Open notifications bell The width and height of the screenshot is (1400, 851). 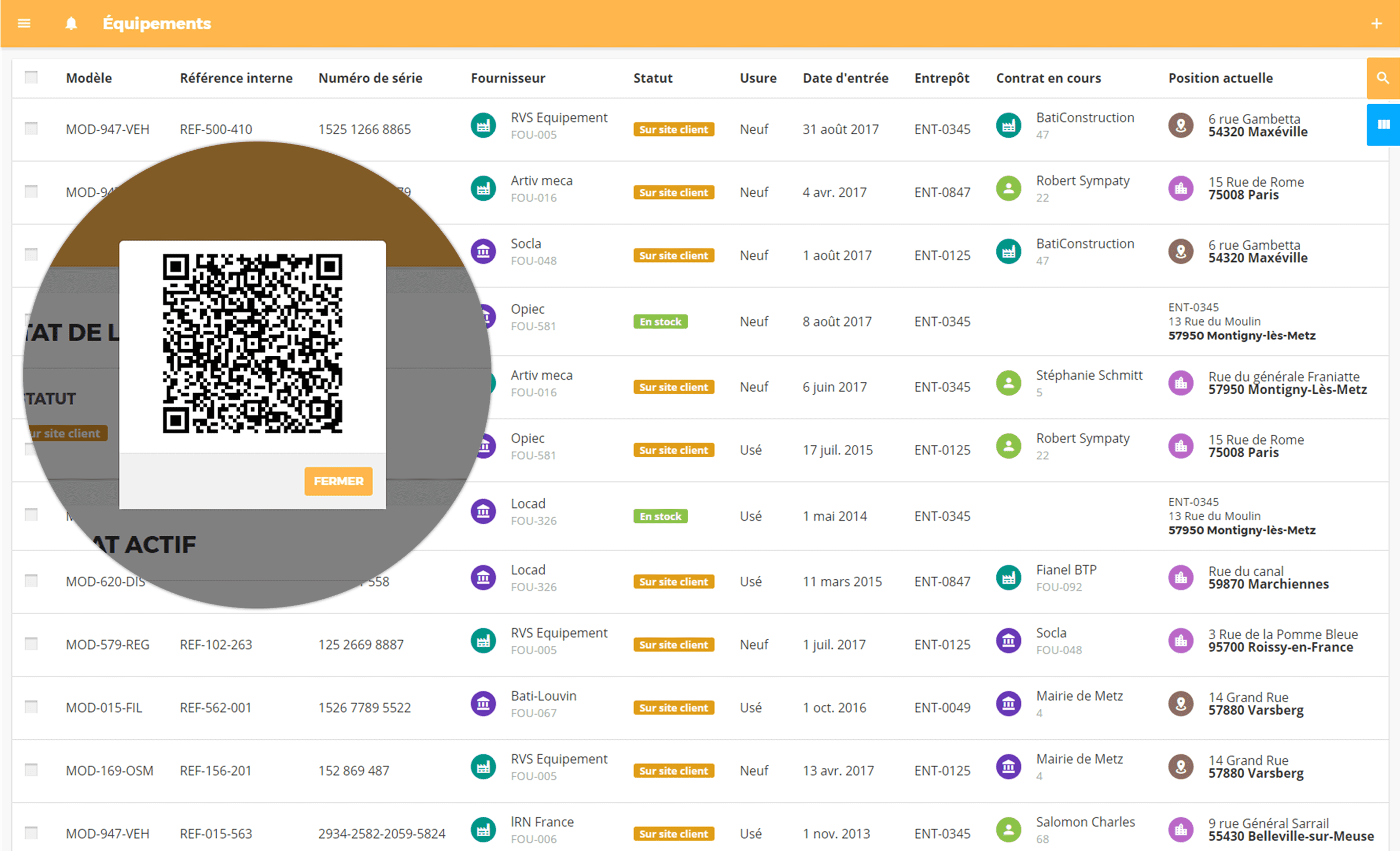71,23
